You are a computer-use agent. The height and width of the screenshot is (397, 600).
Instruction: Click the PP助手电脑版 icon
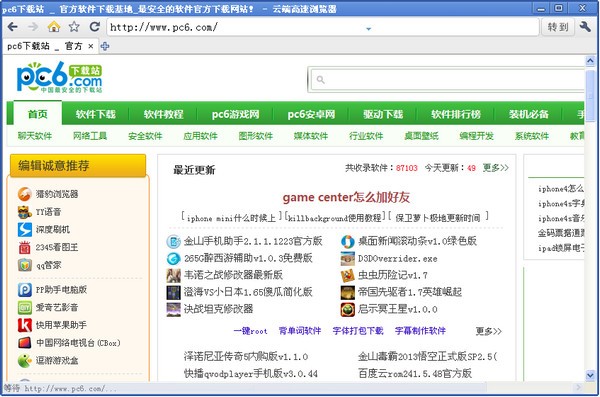[24, 290]
